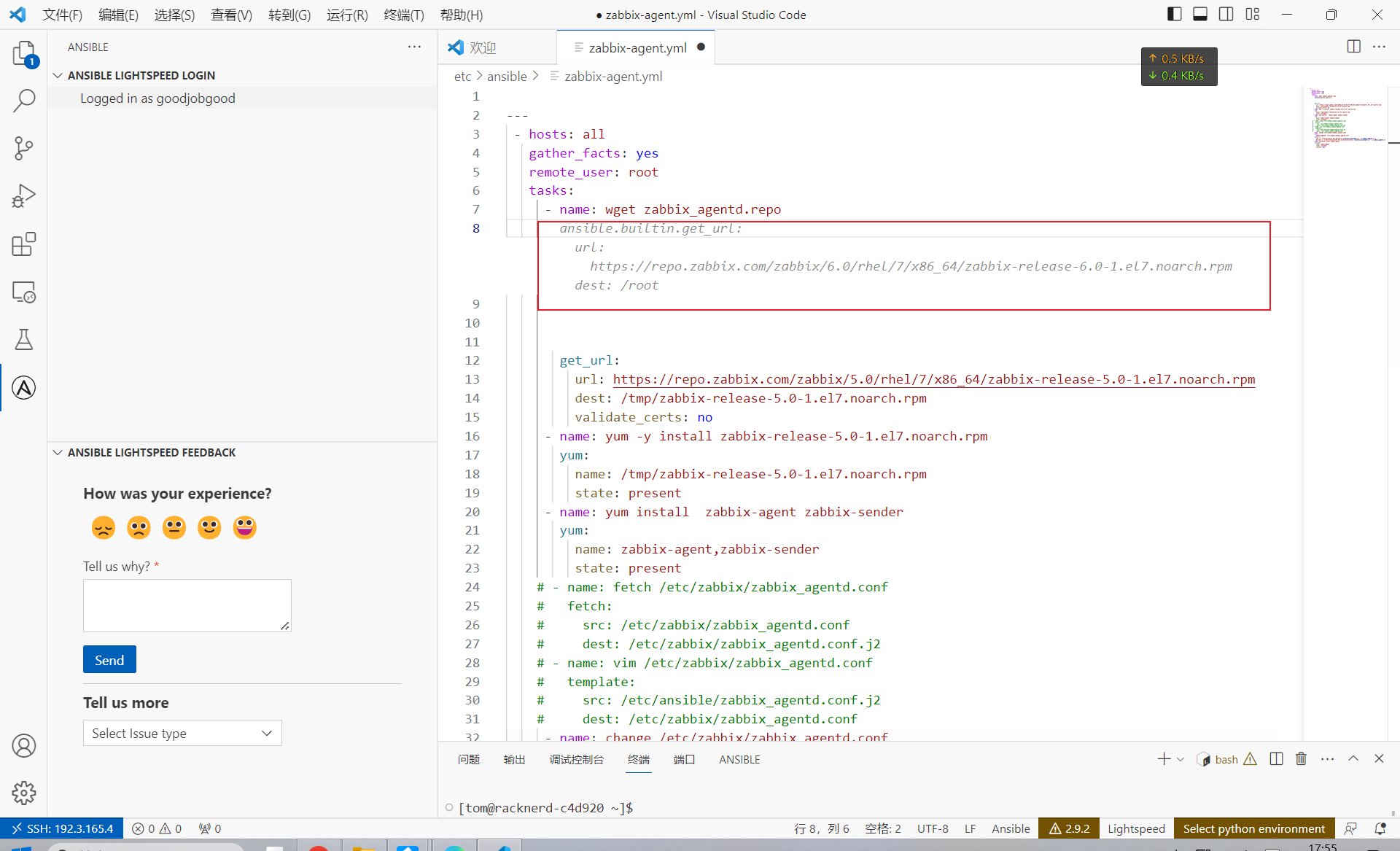Image resolution: width=1400 pixels, height=851 pixels.
Task: Open the Remote Explorer view
Action: [x=23, y=292]
